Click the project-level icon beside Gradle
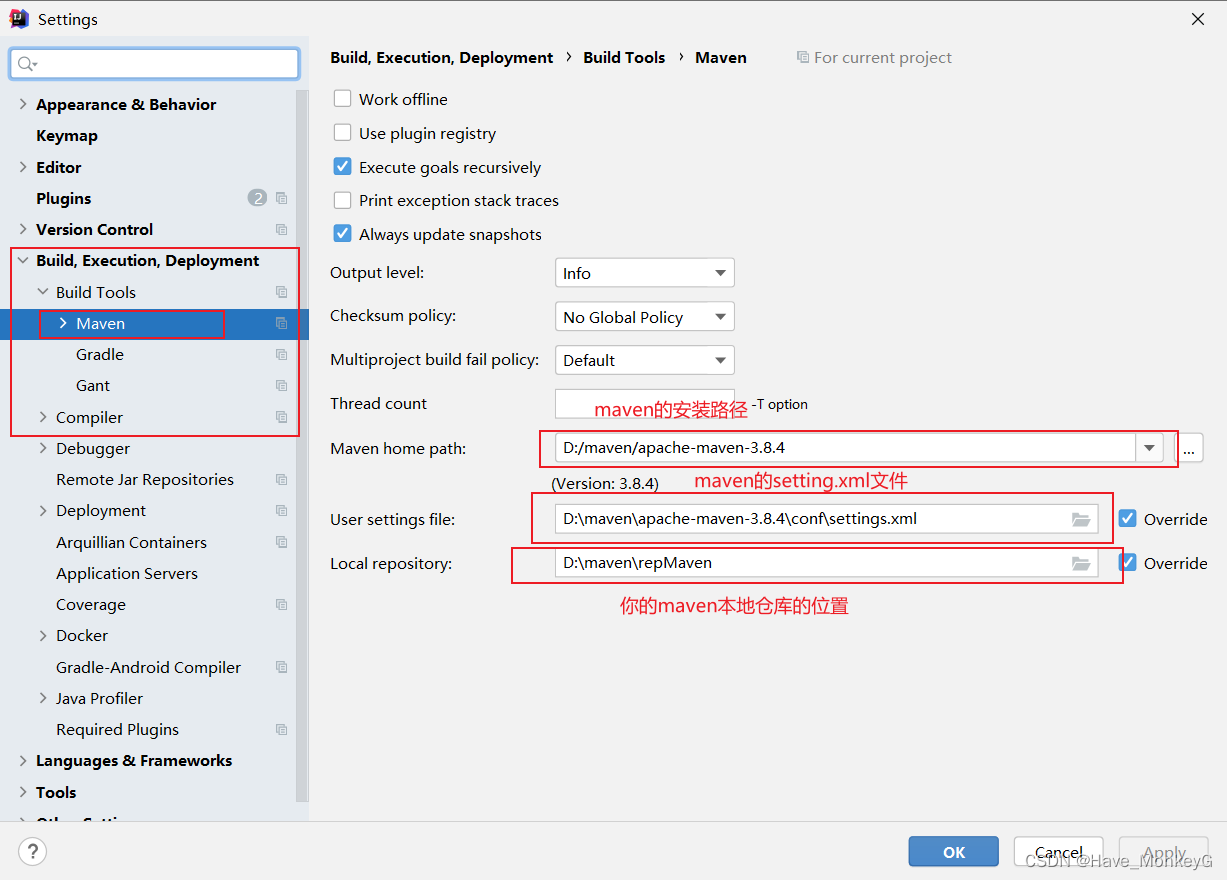Screen dimensions: 1227x880 coord(281,354)
